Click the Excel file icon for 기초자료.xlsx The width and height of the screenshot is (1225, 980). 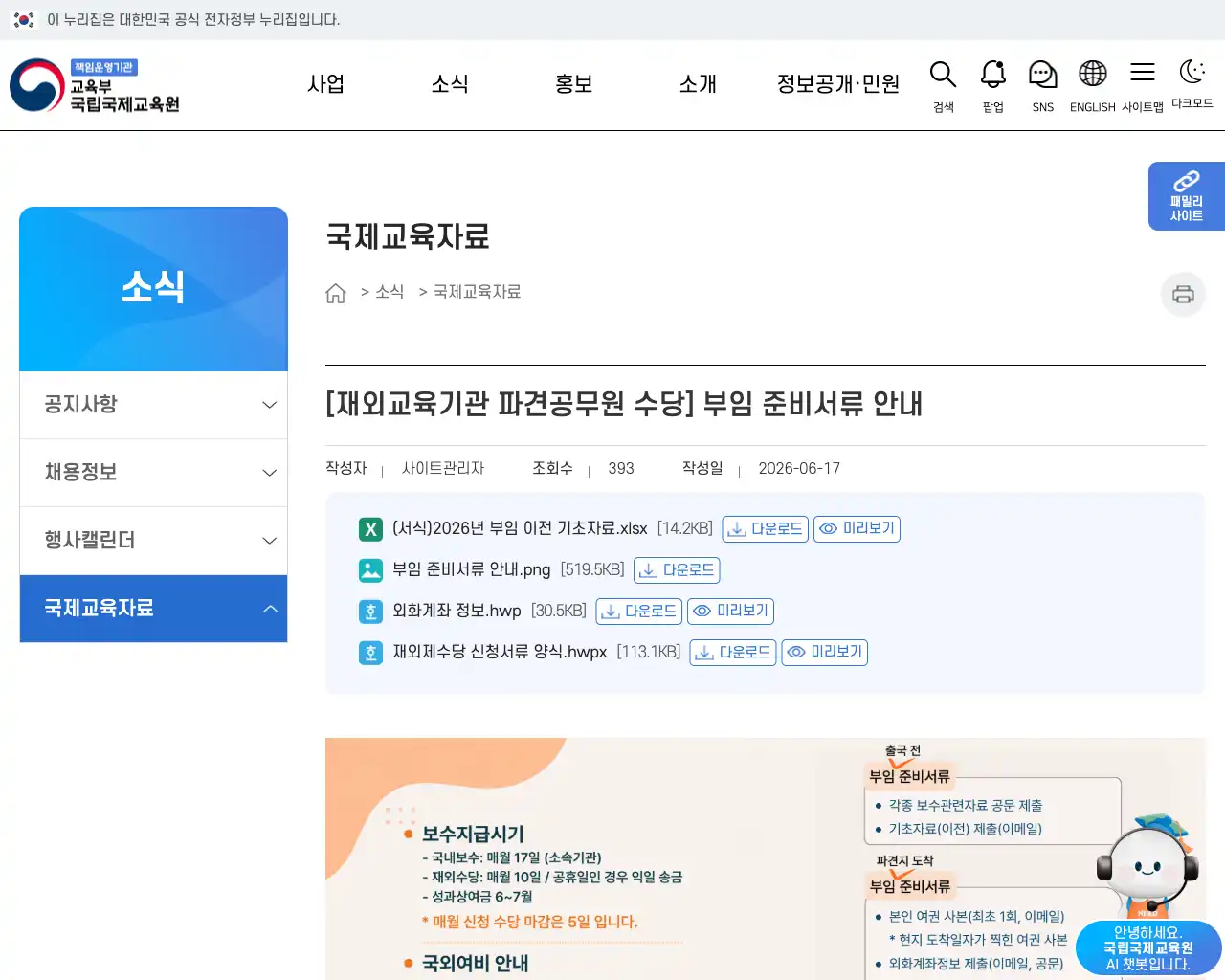pyautogui.click(x=370, y=529)
